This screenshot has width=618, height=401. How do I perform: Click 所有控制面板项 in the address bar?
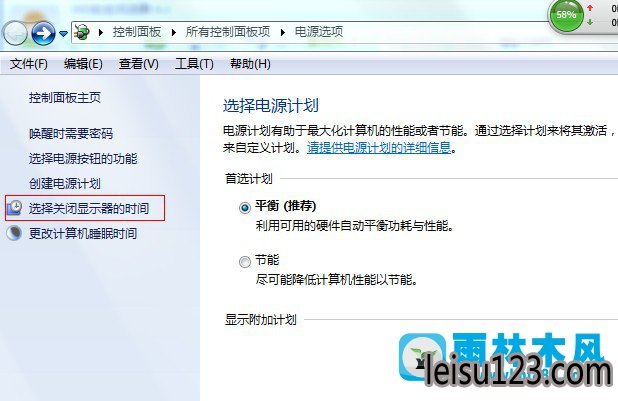pyautogui.click(x=228, y=32)
